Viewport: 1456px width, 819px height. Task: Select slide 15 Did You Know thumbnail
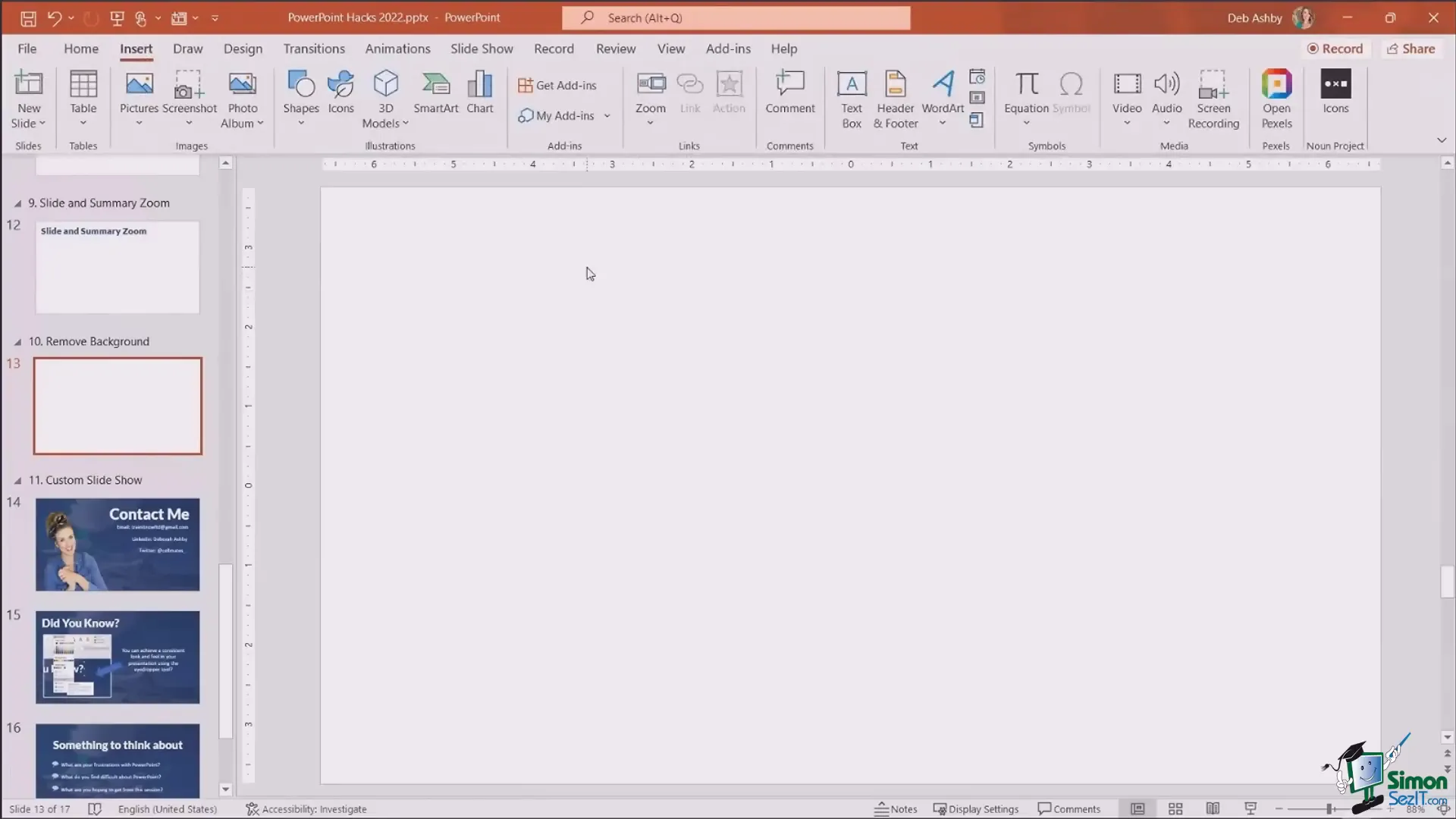tap(118, 657)
